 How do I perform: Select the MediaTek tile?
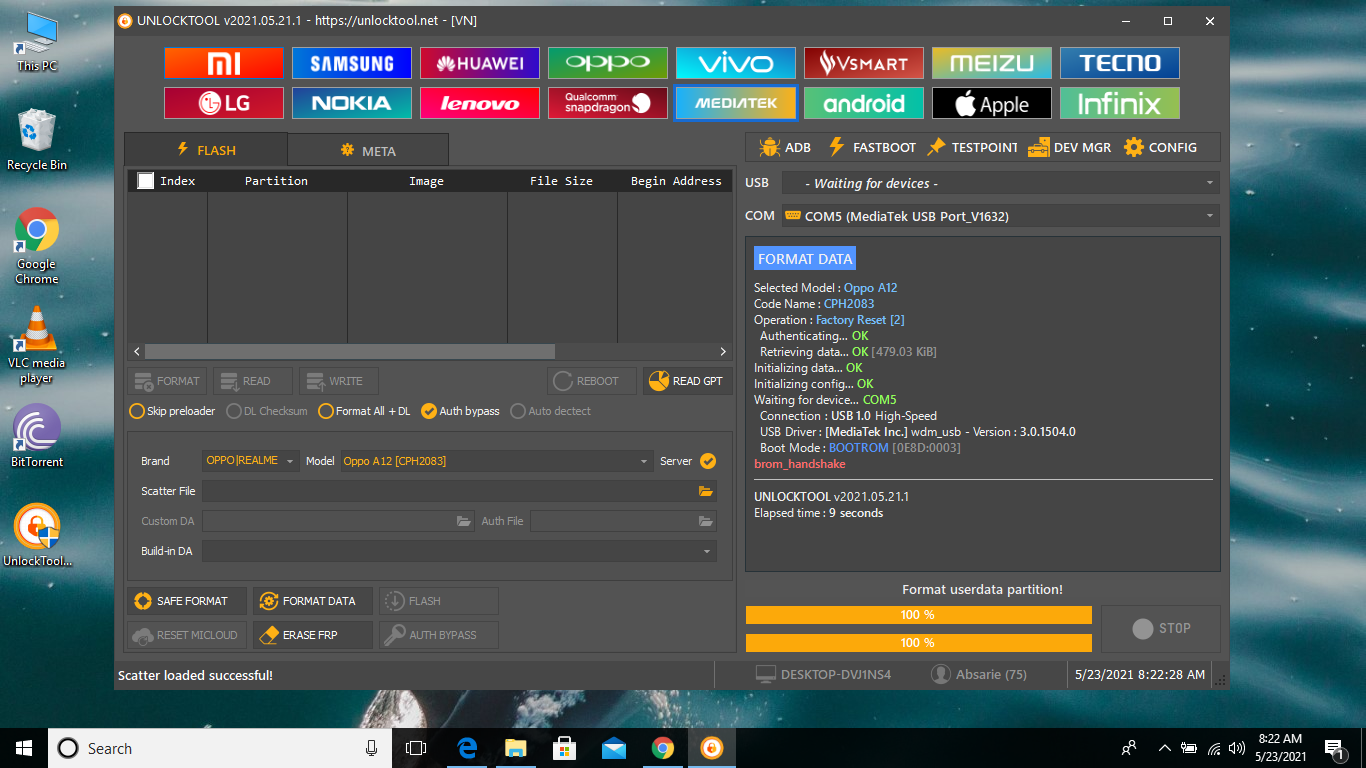736,103
